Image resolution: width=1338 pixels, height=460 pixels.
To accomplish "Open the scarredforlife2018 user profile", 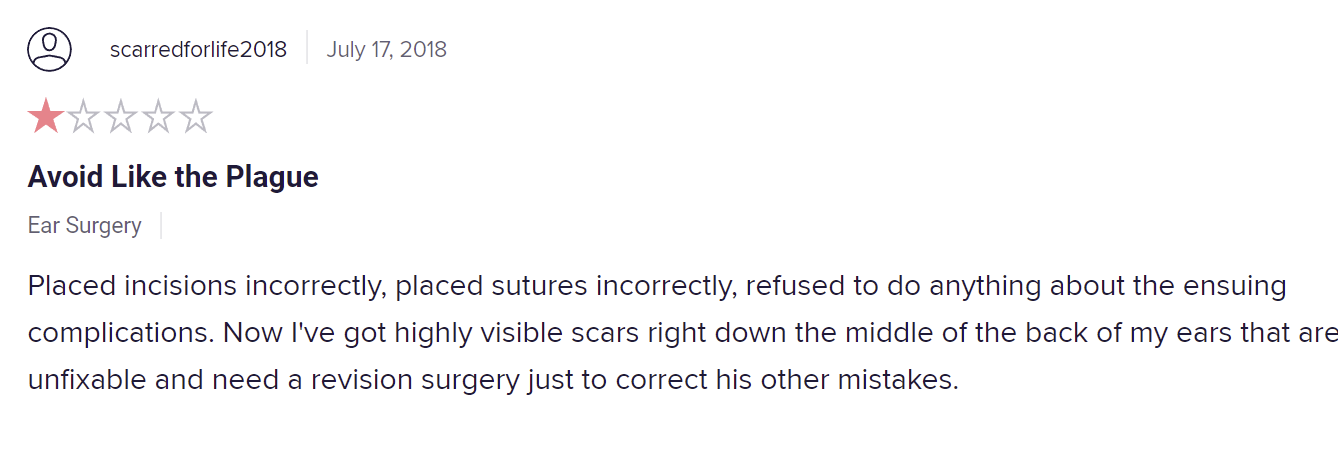I will [198, 49].
